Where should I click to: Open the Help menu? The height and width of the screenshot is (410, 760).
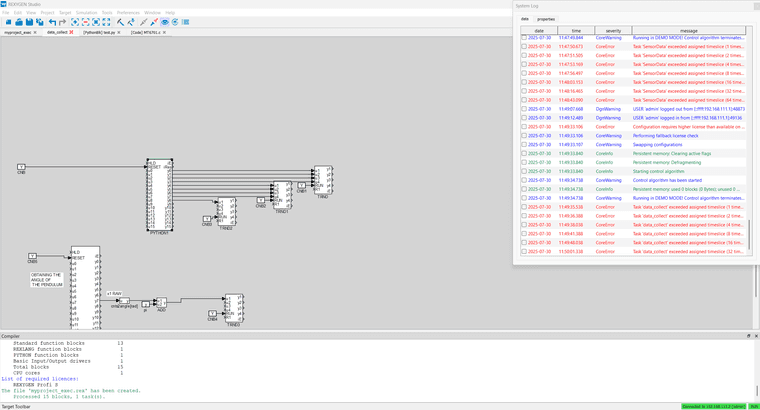(x=170, y=13)
